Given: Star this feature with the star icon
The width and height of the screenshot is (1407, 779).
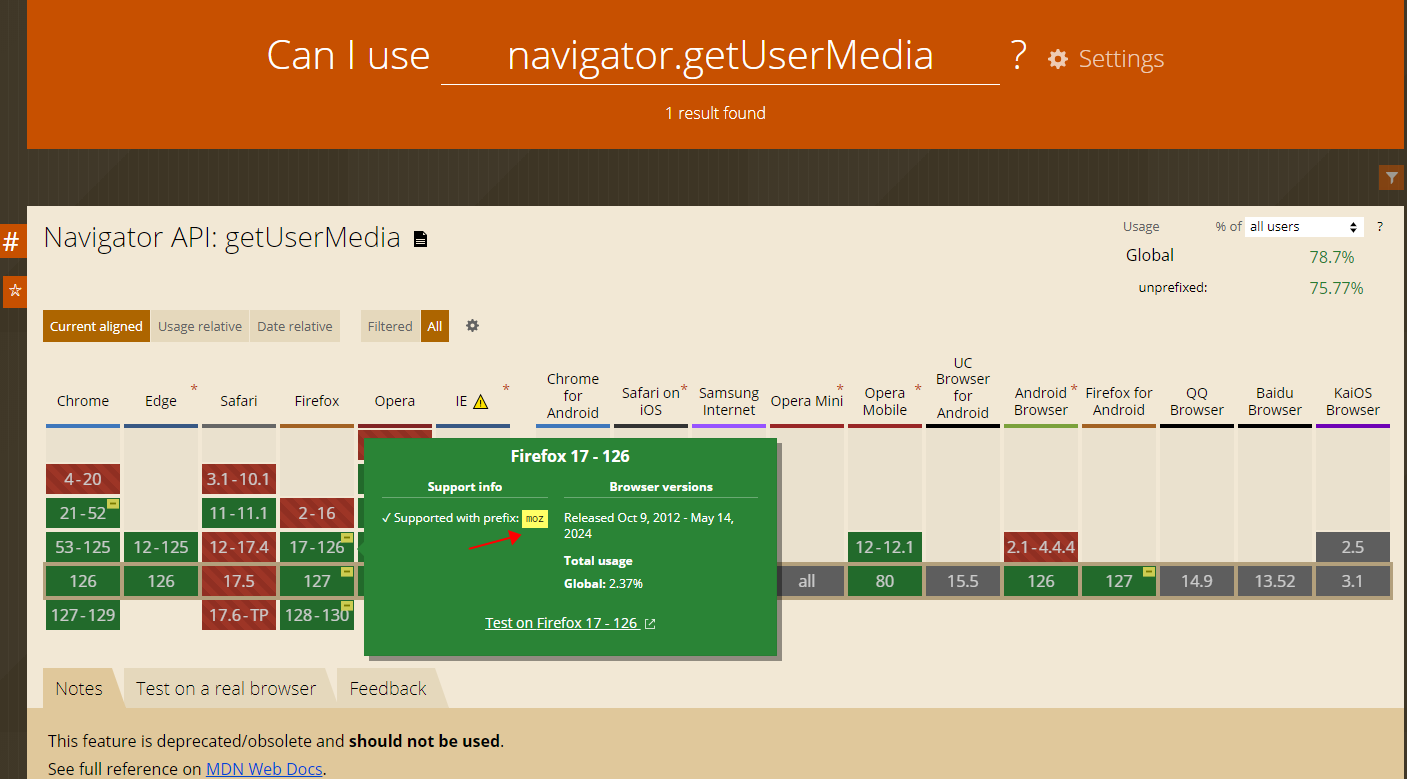Looking at the screenshot, I should 15,291.
